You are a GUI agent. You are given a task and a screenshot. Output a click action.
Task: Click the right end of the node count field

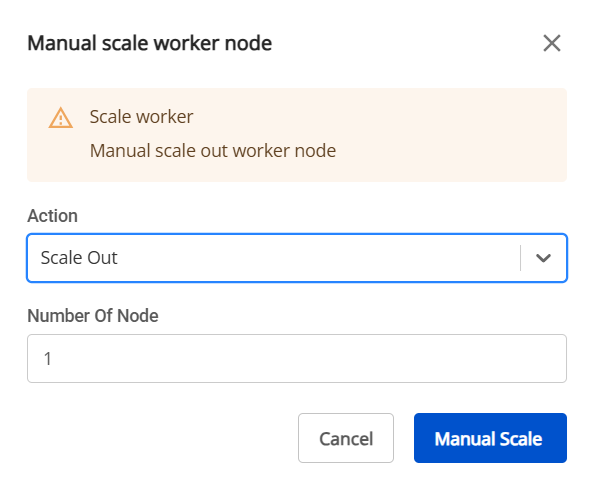pos(544,359)
